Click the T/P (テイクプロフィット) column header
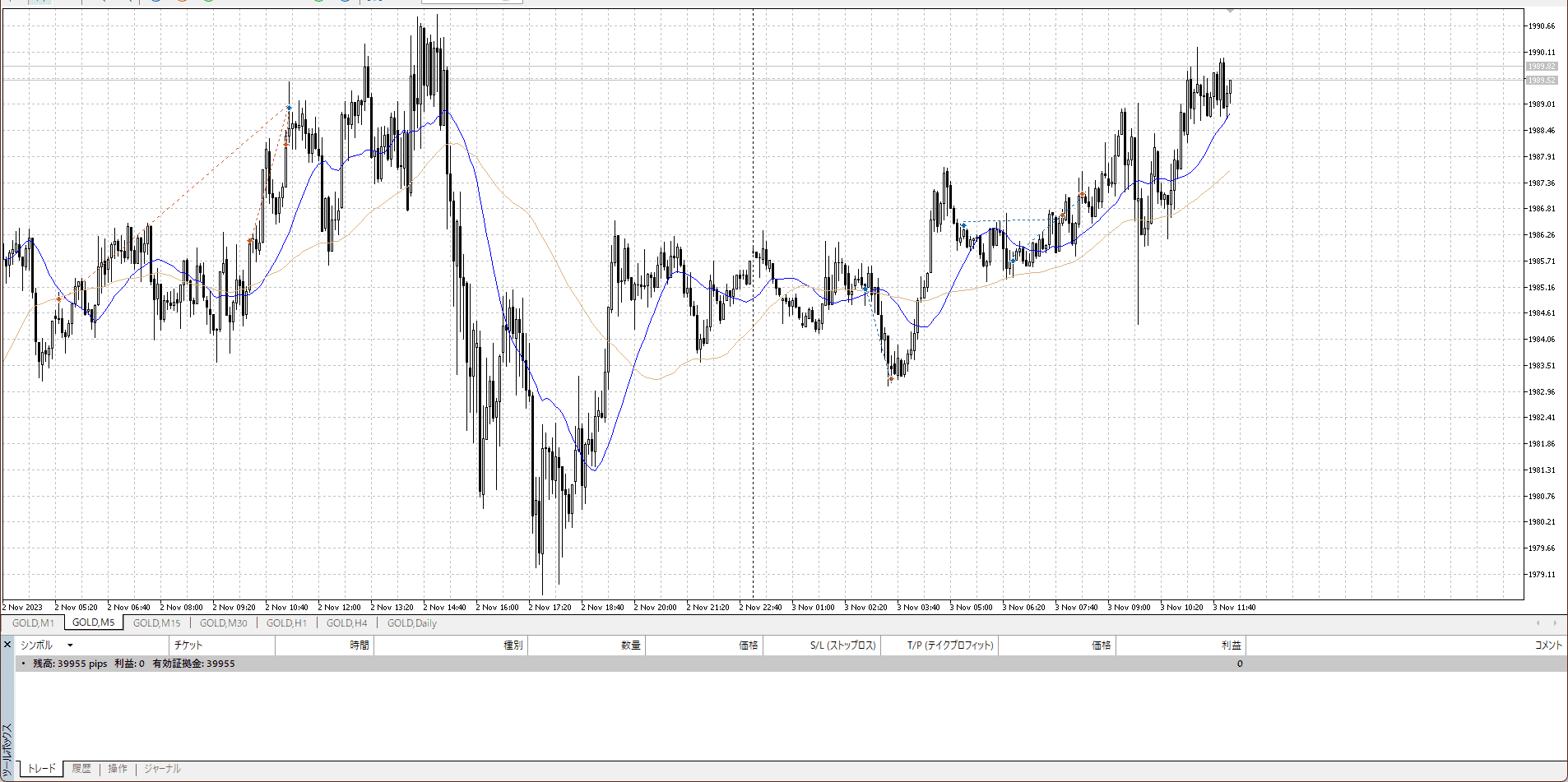The image size is (1568, 782). [x=950, y=645]
